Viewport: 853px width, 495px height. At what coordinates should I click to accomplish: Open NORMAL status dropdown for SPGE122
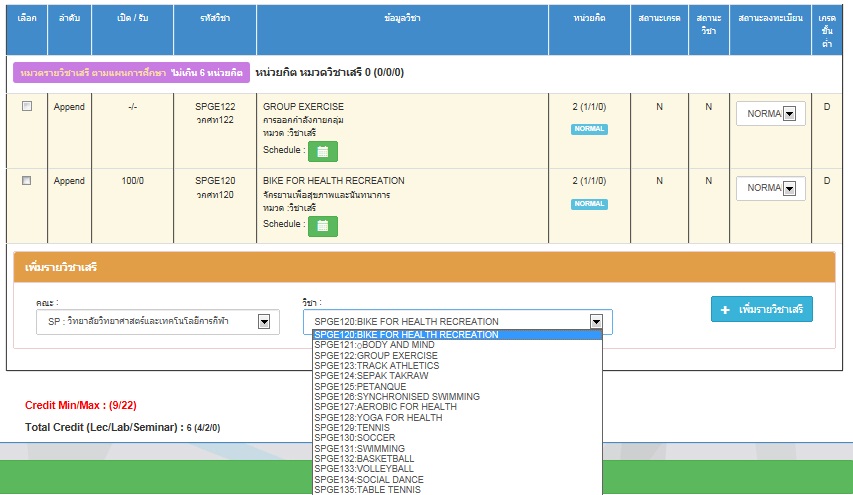[x=770, y=114]
